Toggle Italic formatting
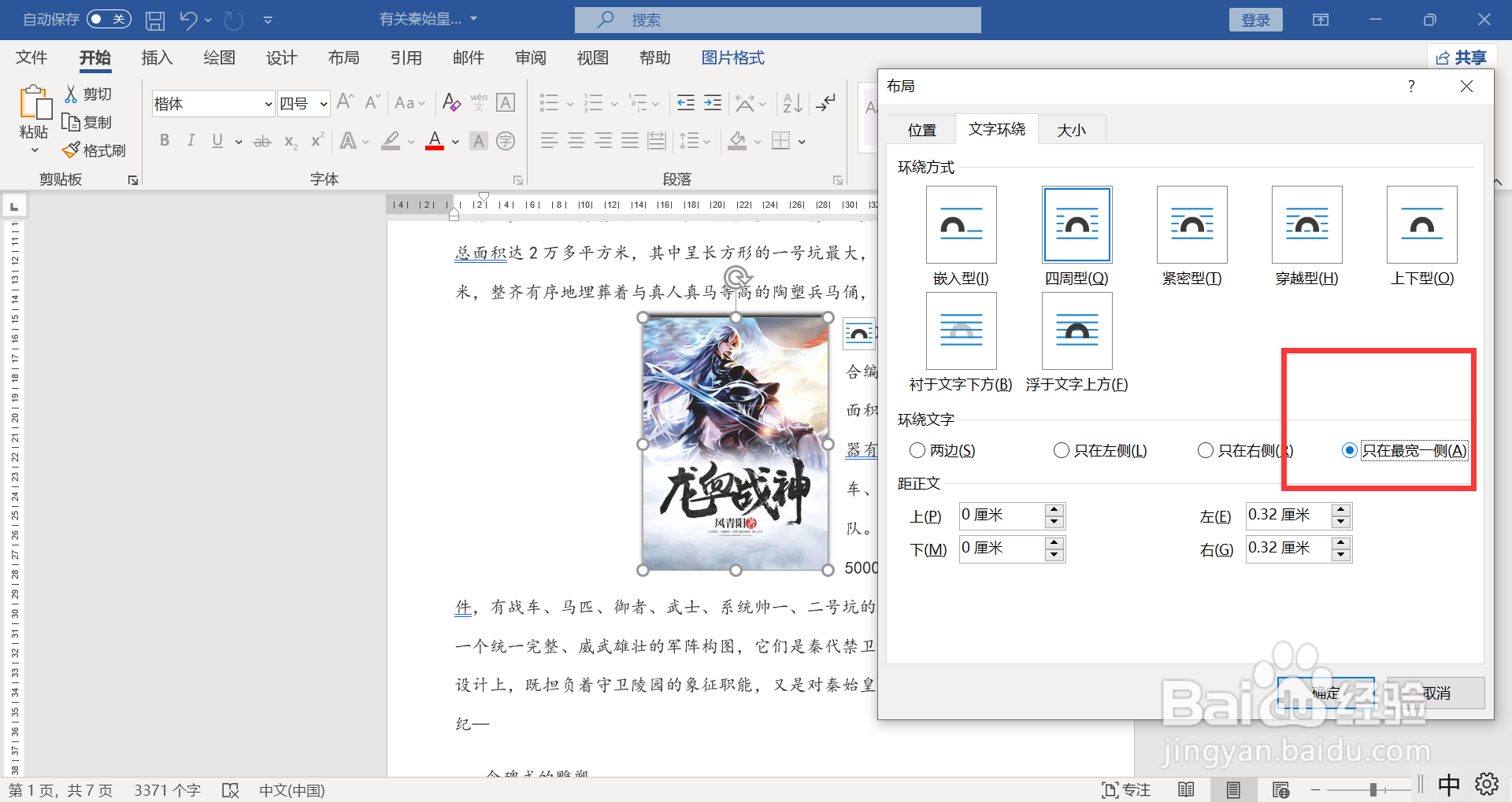Image resolution: width=1512 pixels, height=802 pixels. (191, 141)
